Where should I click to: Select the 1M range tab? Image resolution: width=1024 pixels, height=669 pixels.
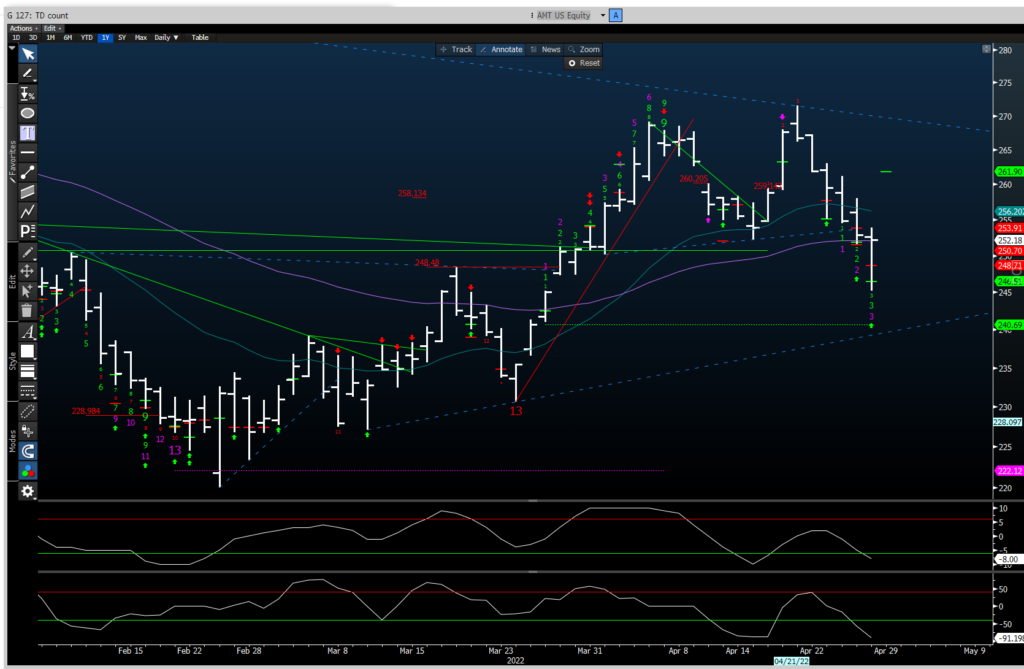[50, 37]
